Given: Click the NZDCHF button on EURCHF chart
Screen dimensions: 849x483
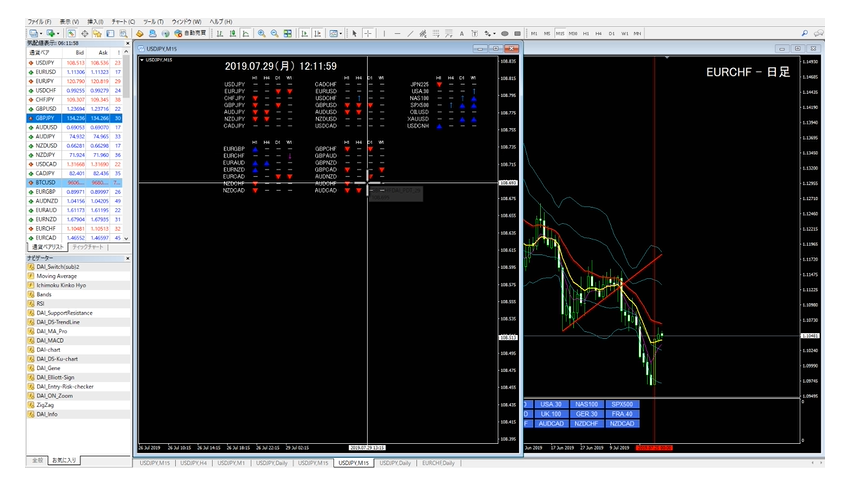Looking at the screenshot, I should click(x=586, y=423).
